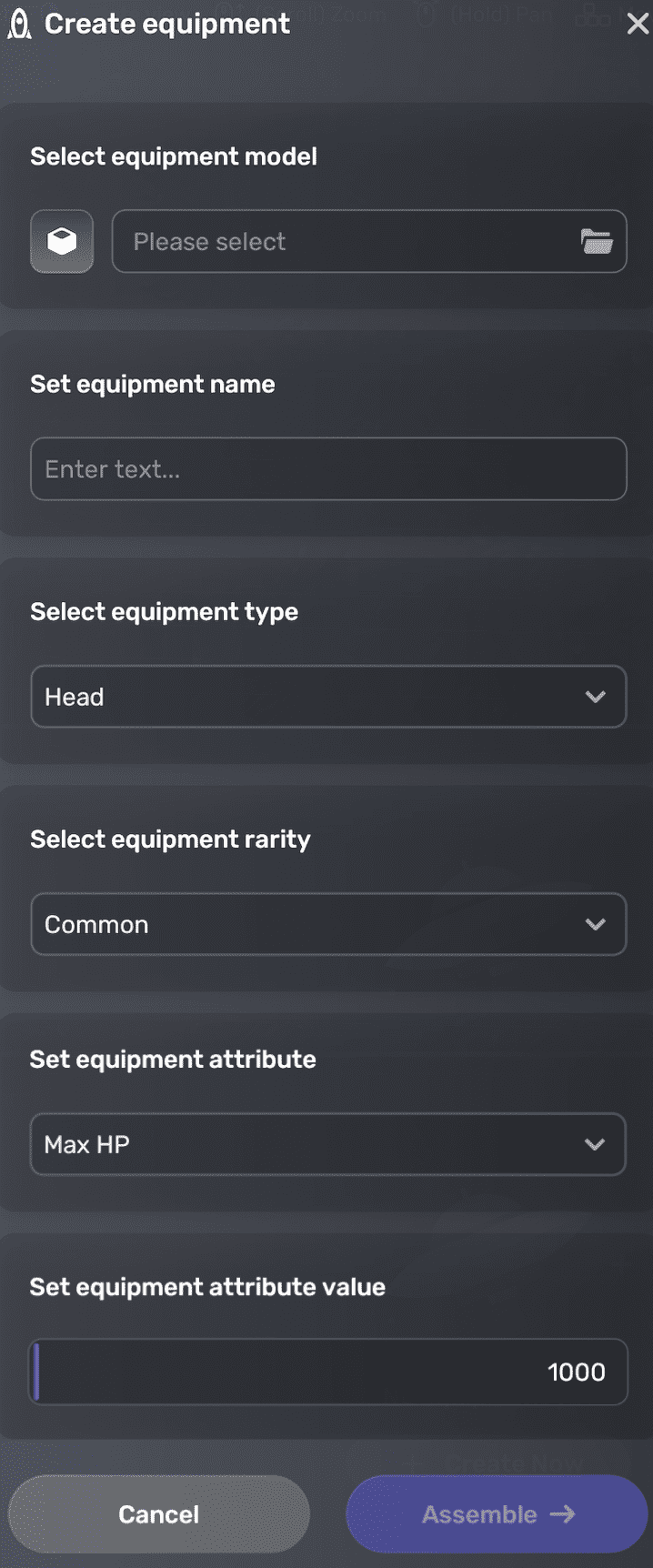Screen dimensions: 653x1568
Task: Click the 3D cube model preview icon
Action: pyautogui.click(x=61, y=241)
